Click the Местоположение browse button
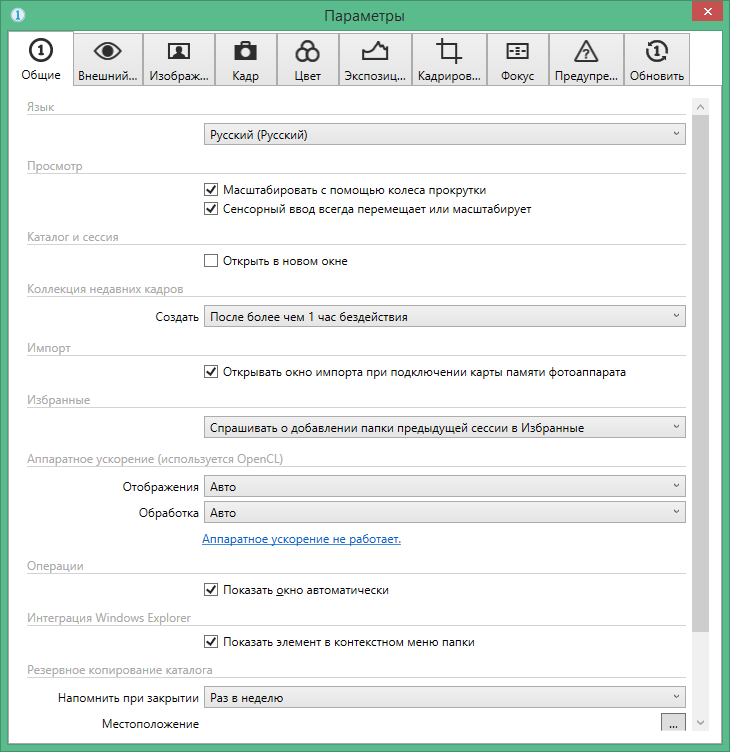Image resolution: width=730 pixels, height=752 pixels. (673, 724)
